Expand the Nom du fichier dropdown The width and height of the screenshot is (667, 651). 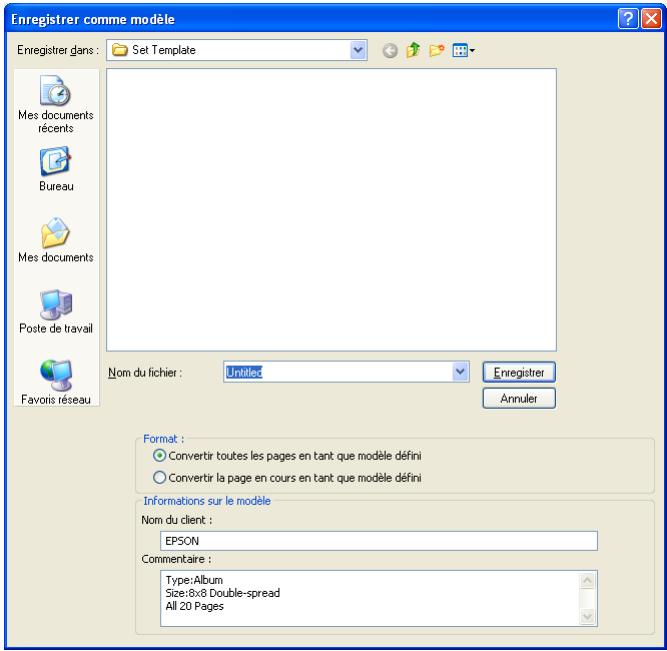click(x=460, y=372)
